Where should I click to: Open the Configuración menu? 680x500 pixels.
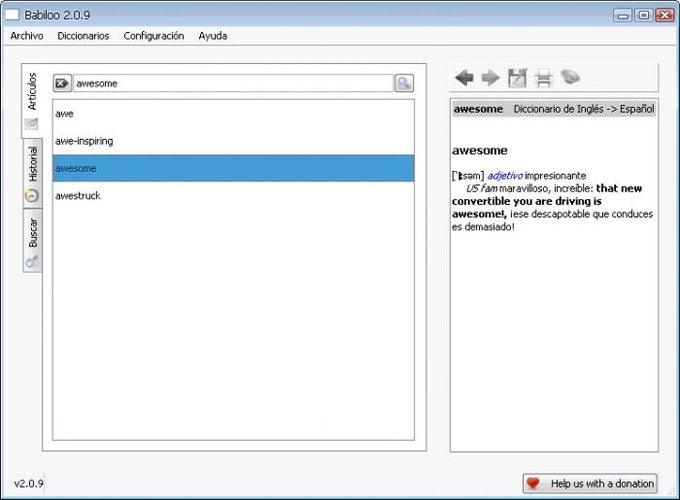[x=154, y=36]
